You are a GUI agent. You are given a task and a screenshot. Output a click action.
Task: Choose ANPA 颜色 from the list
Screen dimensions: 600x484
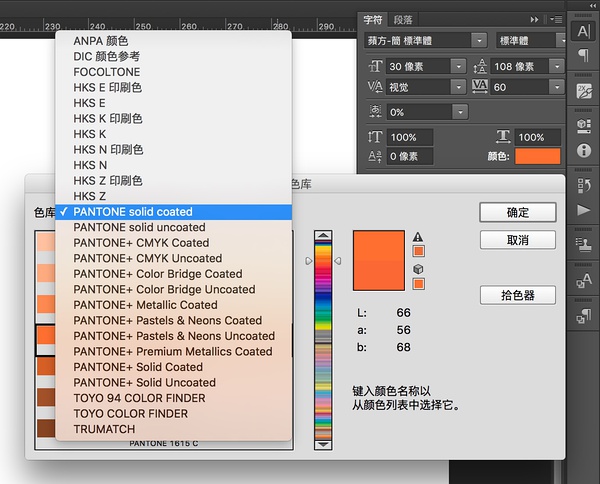pyautogui.click(x=174, y=41)
